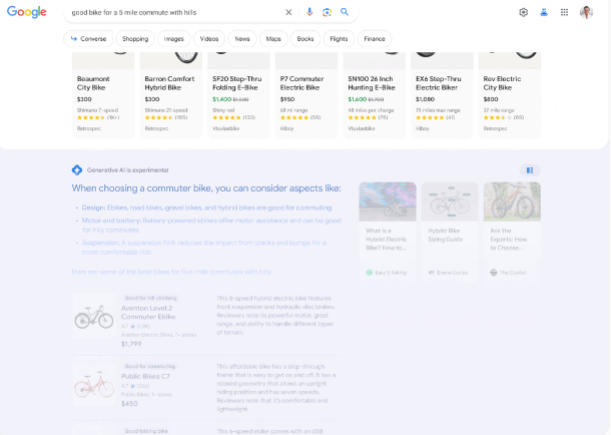Switch to the News tab
The image size is (611, 435).
coord(242,39)
